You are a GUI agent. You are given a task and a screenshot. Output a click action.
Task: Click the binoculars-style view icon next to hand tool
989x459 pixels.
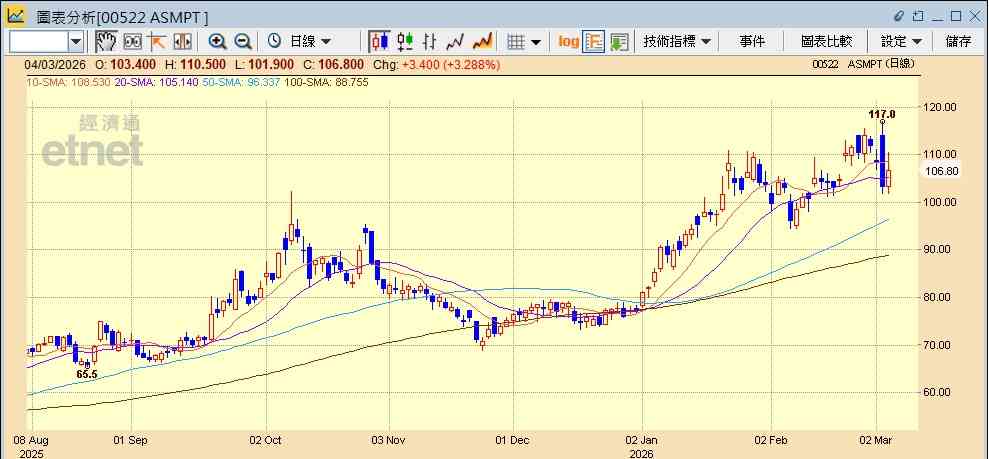[132, 42]
